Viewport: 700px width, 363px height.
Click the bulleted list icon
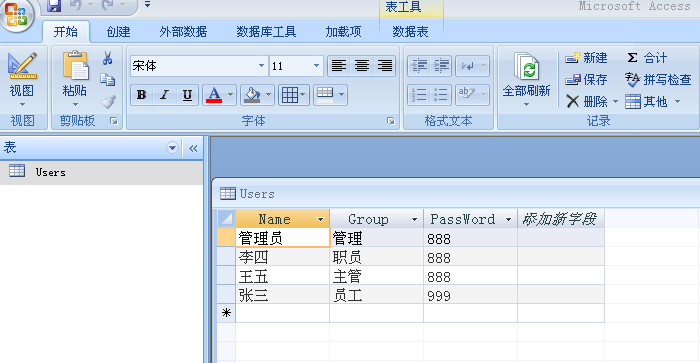tap(441, 95)
